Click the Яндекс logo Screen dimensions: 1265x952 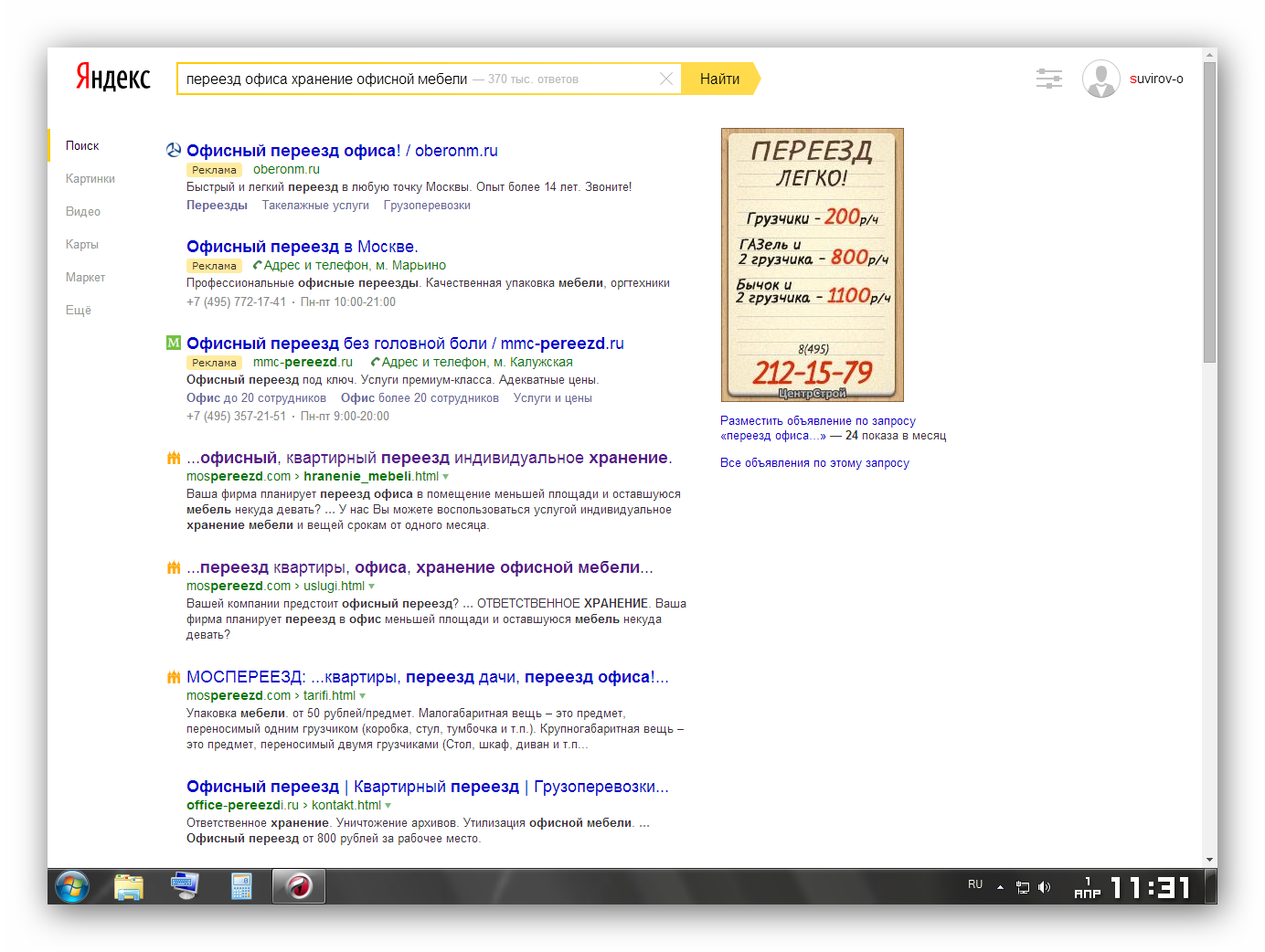[113, 79]
